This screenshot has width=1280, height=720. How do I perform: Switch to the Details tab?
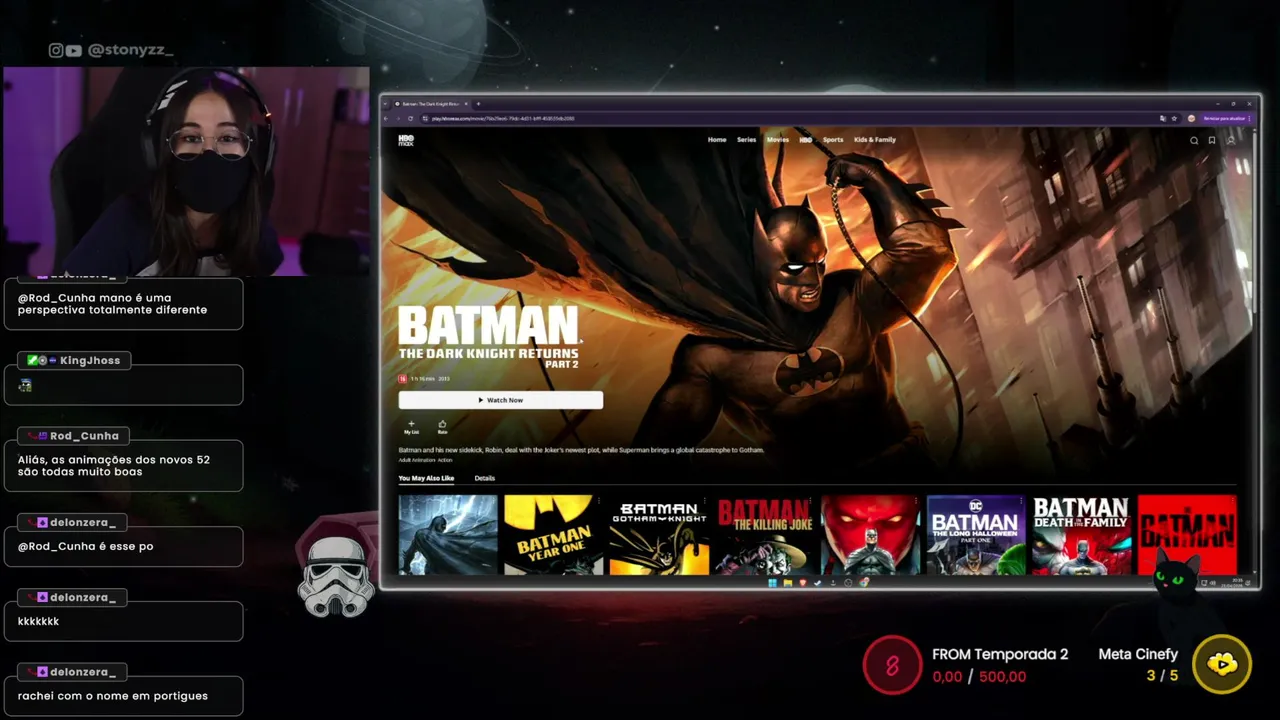pyautogui.click(x=484, y=478)
